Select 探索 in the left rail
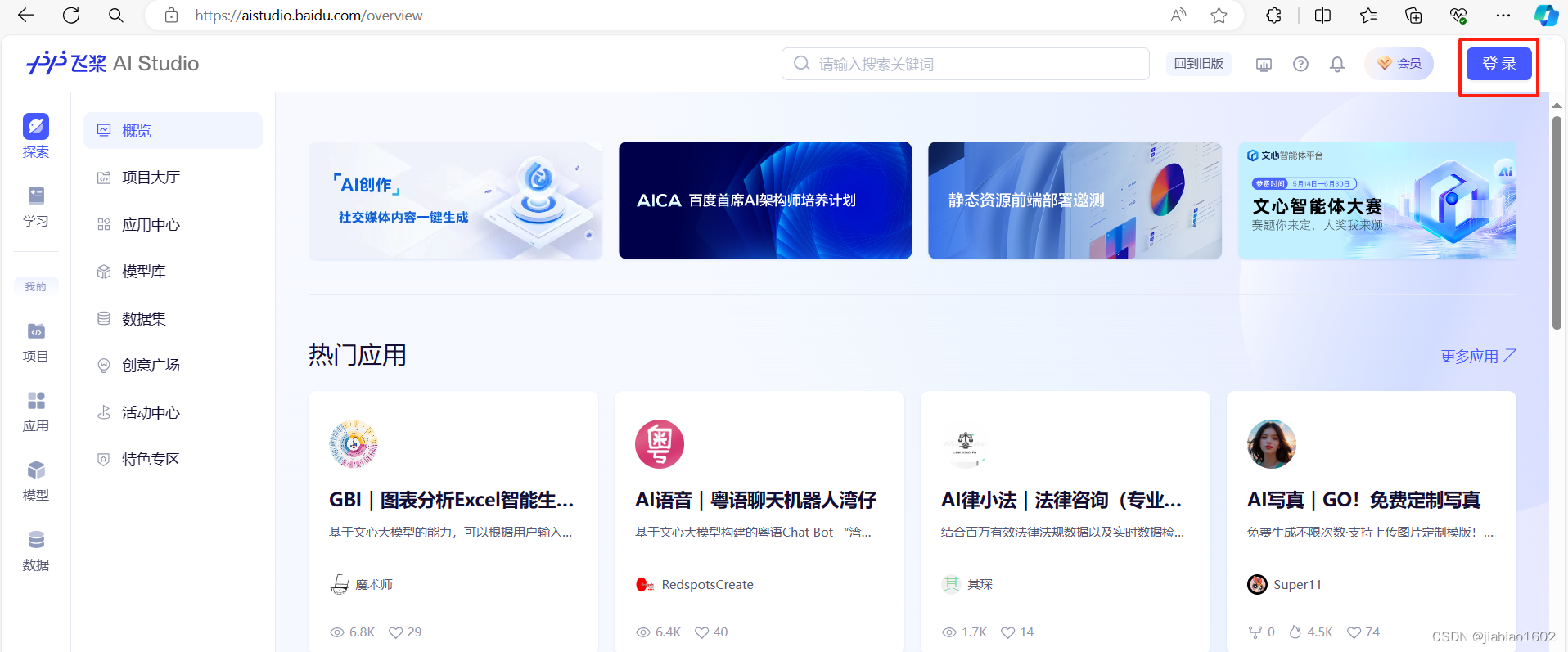1568x652 pixels. (36, 136)
